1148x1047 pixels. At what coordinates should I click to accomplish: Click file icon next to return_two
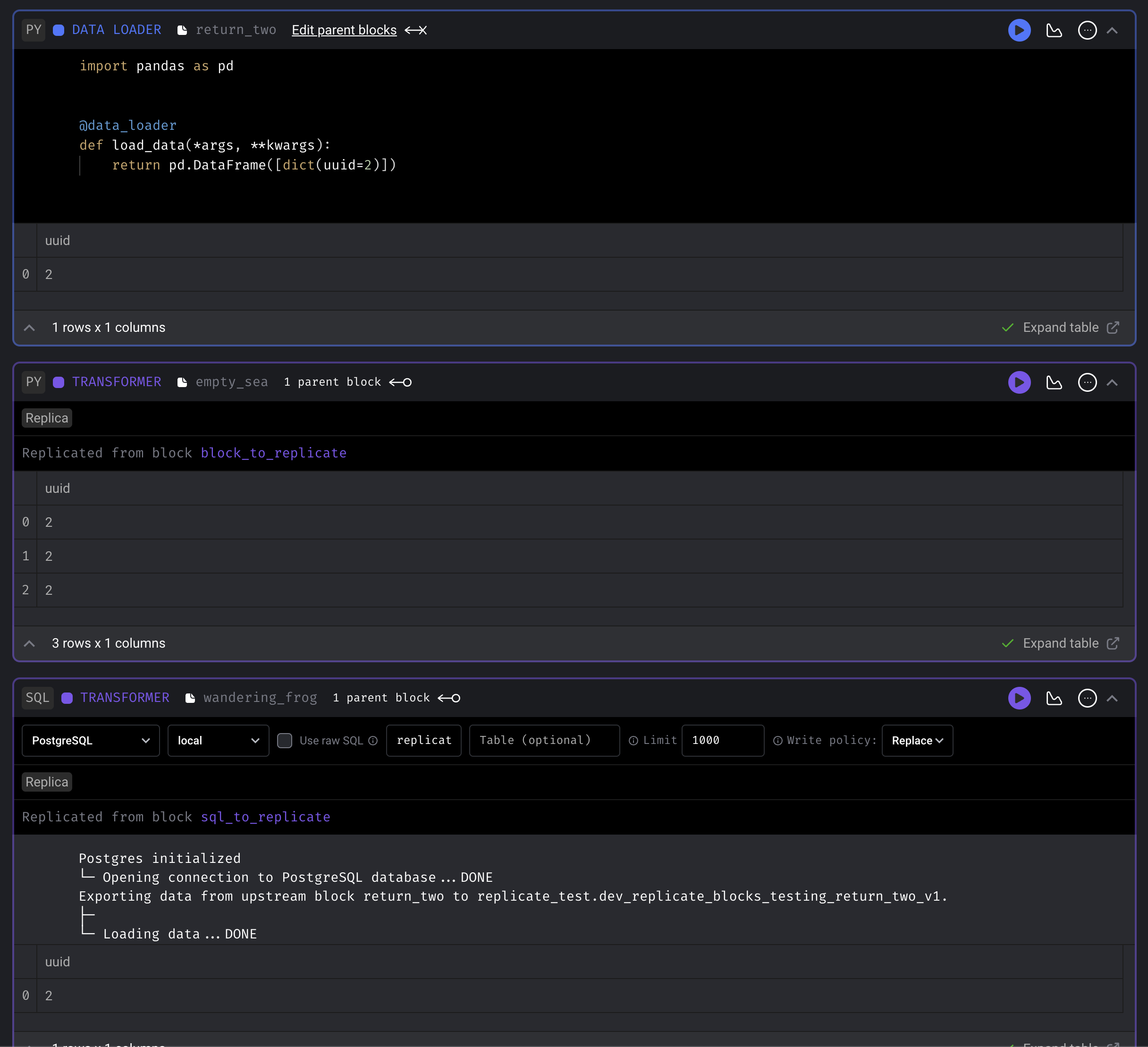click(182, 30)
